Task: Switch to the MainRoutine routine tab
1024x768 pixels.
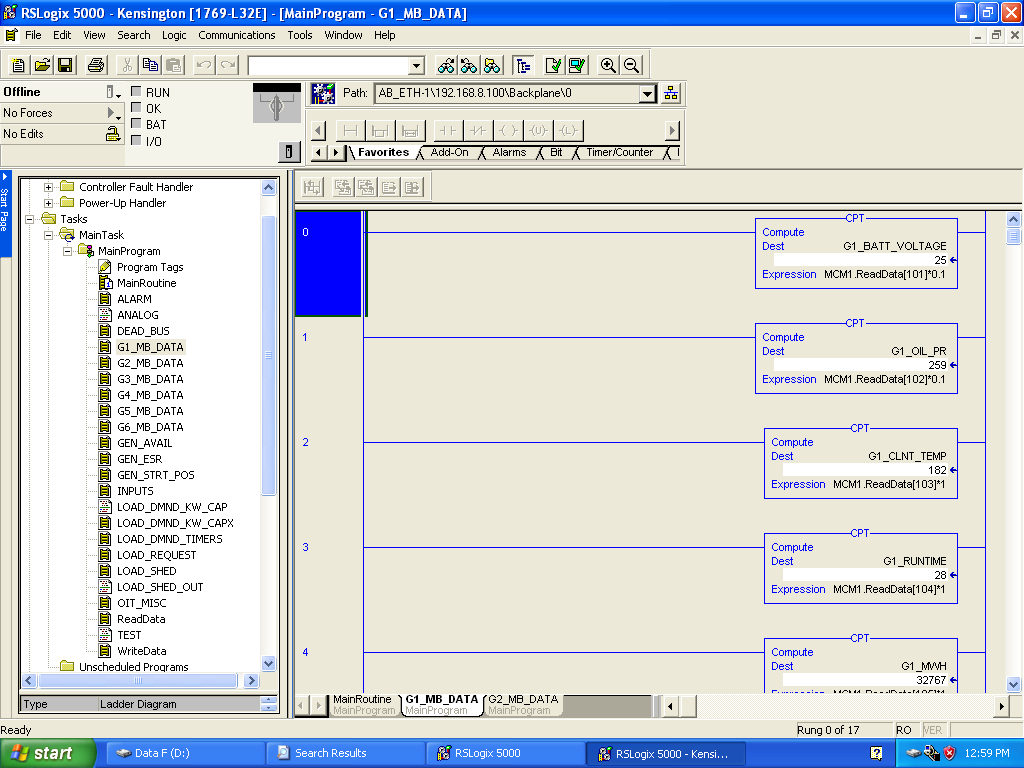Action: coord(362,704)
